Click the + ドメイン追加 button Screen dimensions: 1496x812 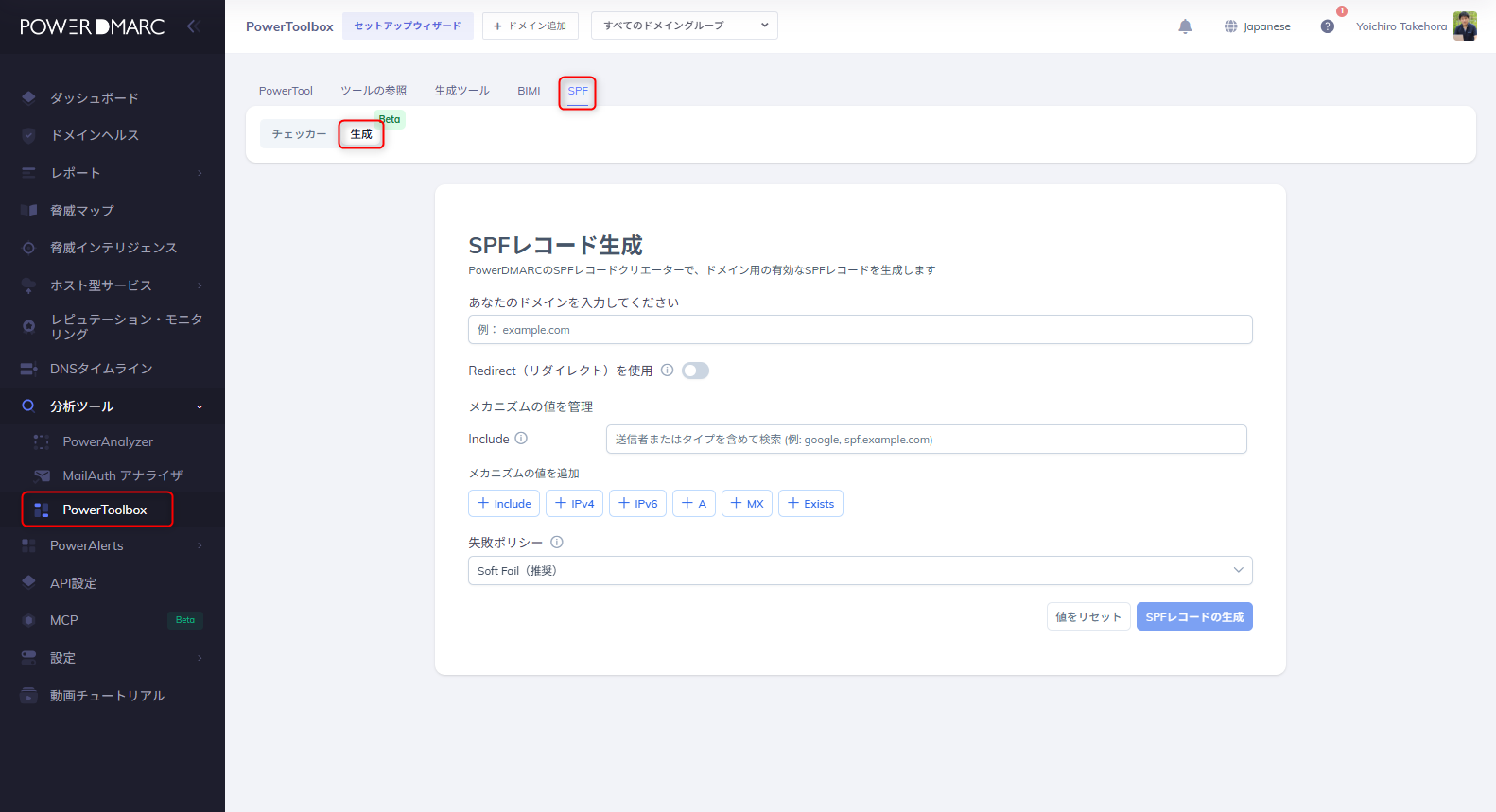(x=530, y=26)
